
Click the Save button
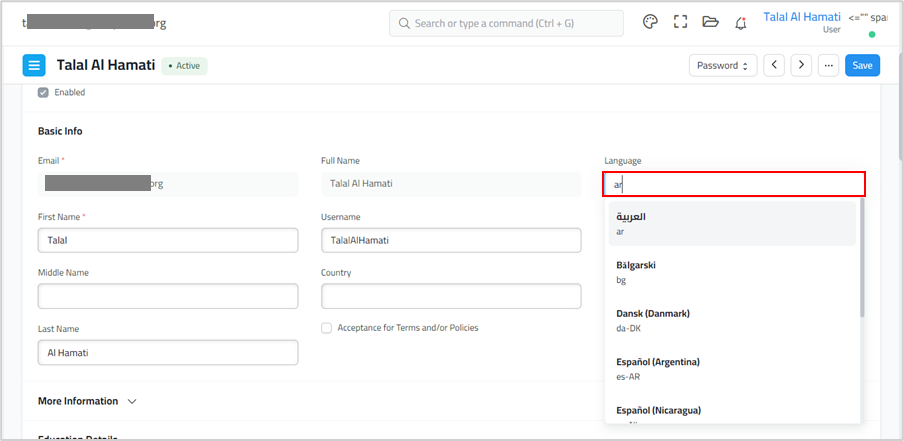[x=862, y=65]
